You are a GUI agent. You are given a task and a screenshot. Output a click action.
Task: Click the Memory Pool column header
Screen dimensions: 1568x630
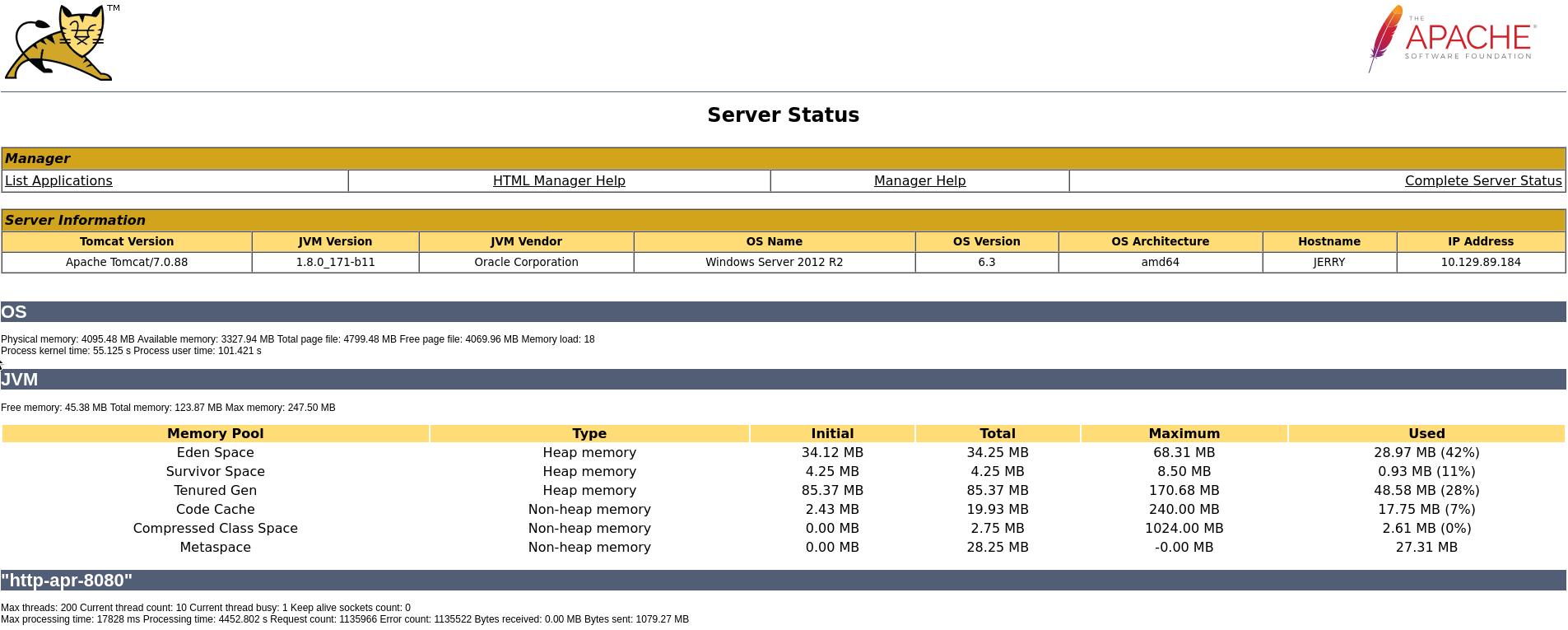(x=215, y=433)
